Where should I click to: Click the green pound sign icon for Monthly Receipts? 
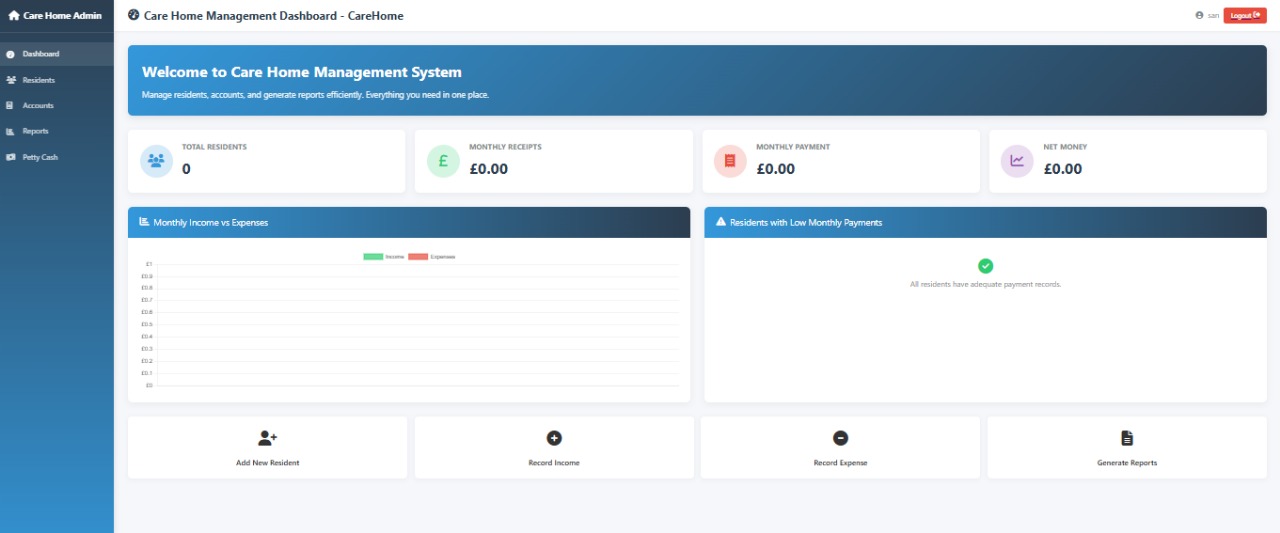click(x=443, y=160)
